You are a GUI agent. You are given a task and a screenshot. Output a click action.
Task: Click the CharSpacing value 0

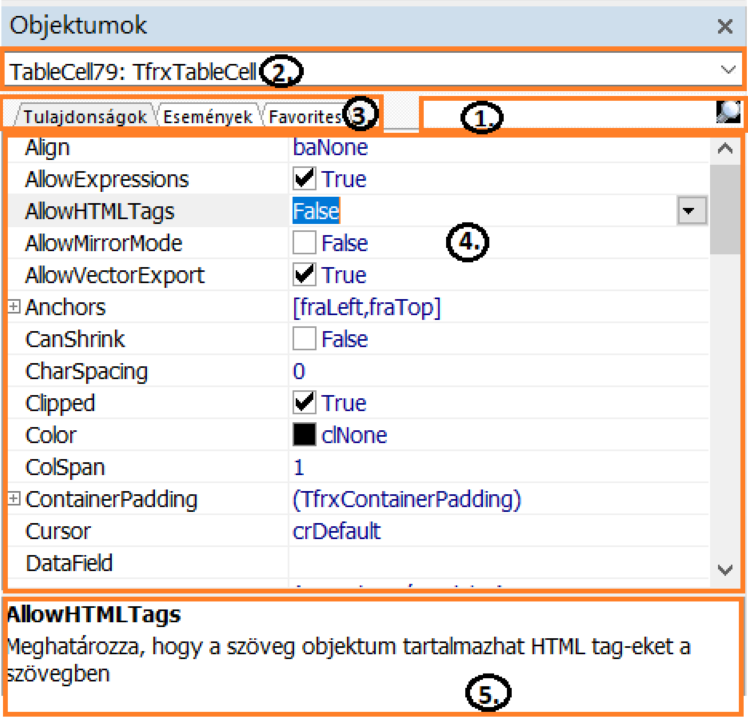click(299, 371)
